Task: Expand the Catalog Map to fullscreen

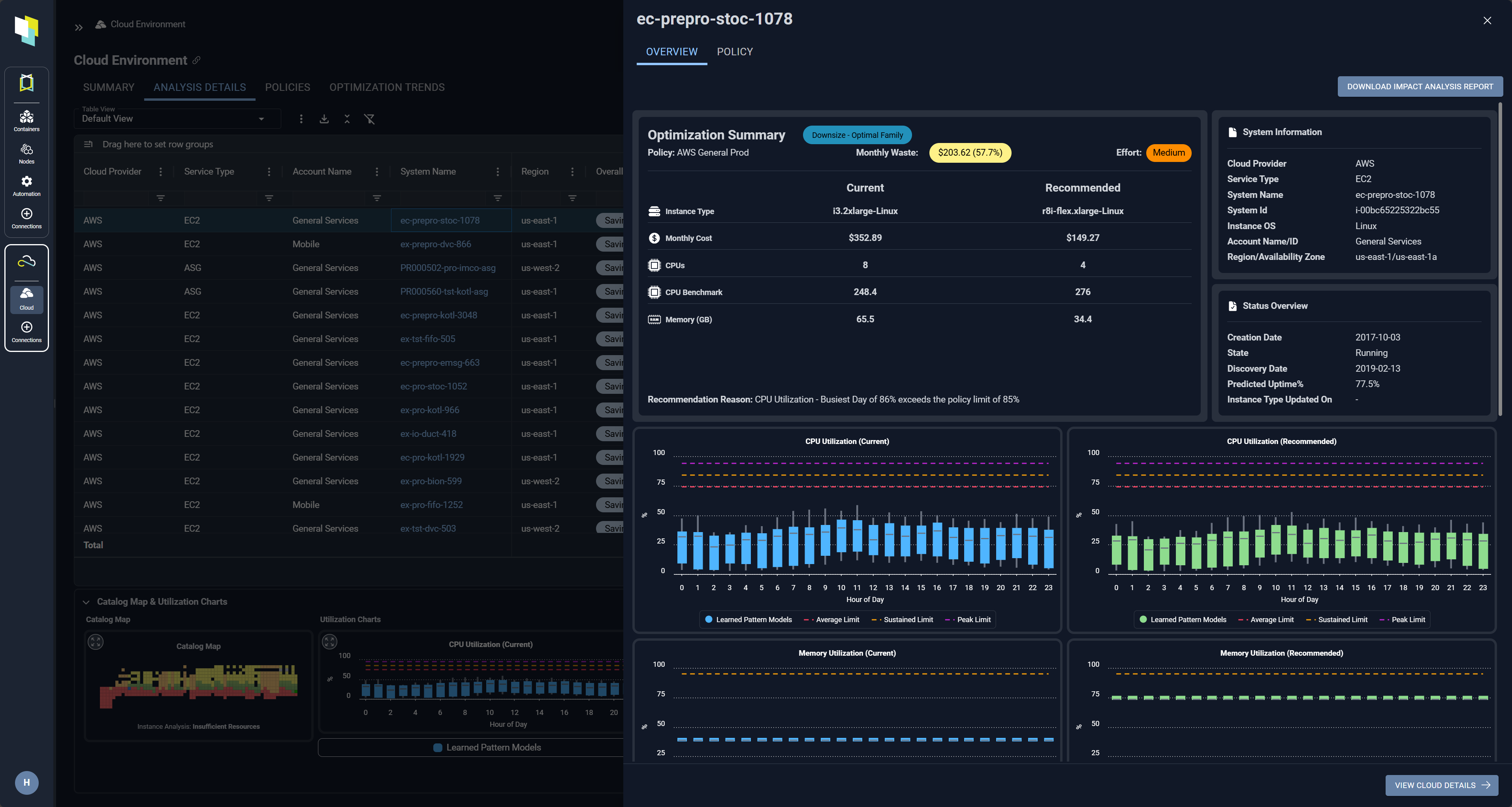Action: click(96, 642)
